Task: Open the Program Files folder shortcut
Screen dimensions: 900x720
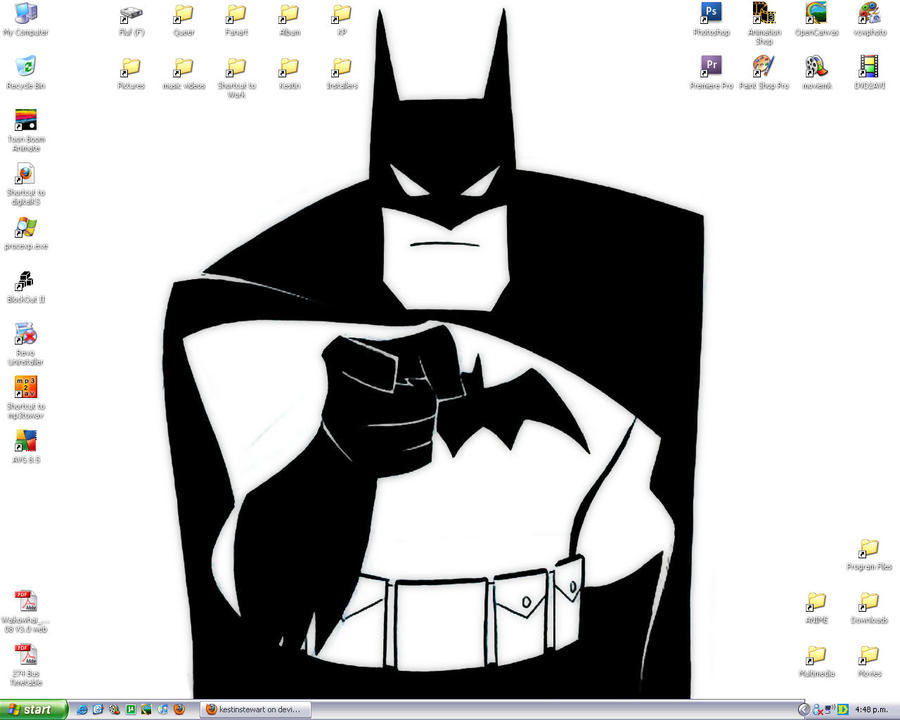Action: pyautogui.click(x=870, y=555)
